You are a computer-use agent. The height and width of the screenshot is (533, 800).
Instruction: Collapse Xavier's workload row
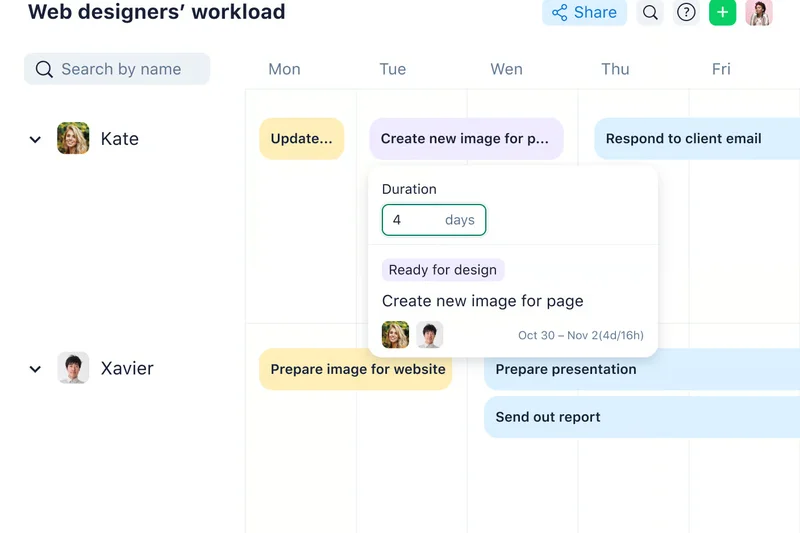click(x=35, y=369)
